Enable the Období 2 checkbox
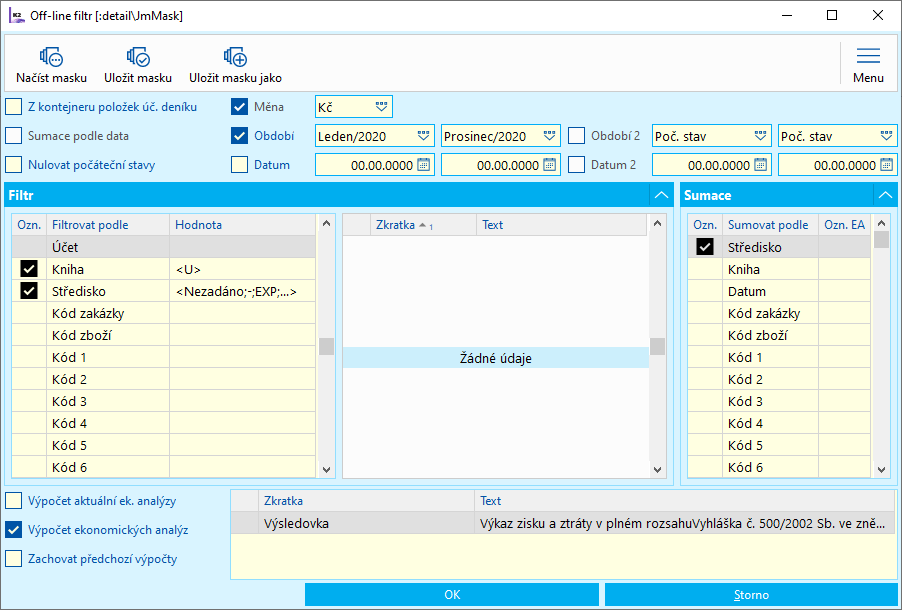The image size is (902, 610). [x=577, y=136]
